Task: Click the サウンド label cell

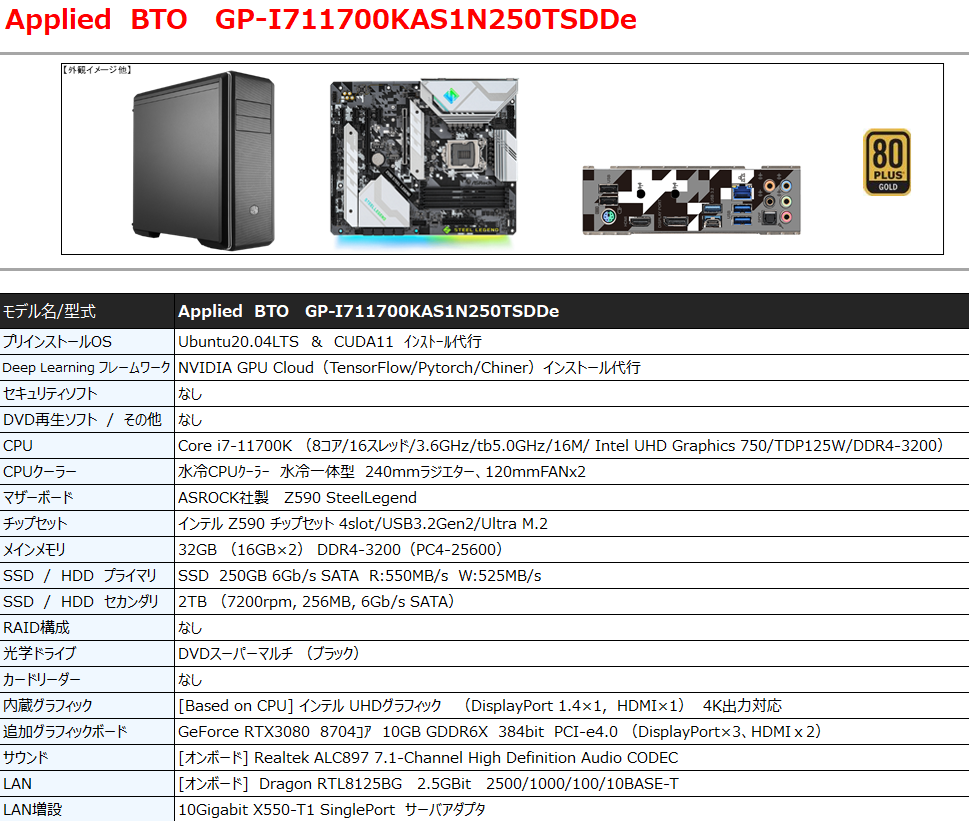Action: point(87,757)
